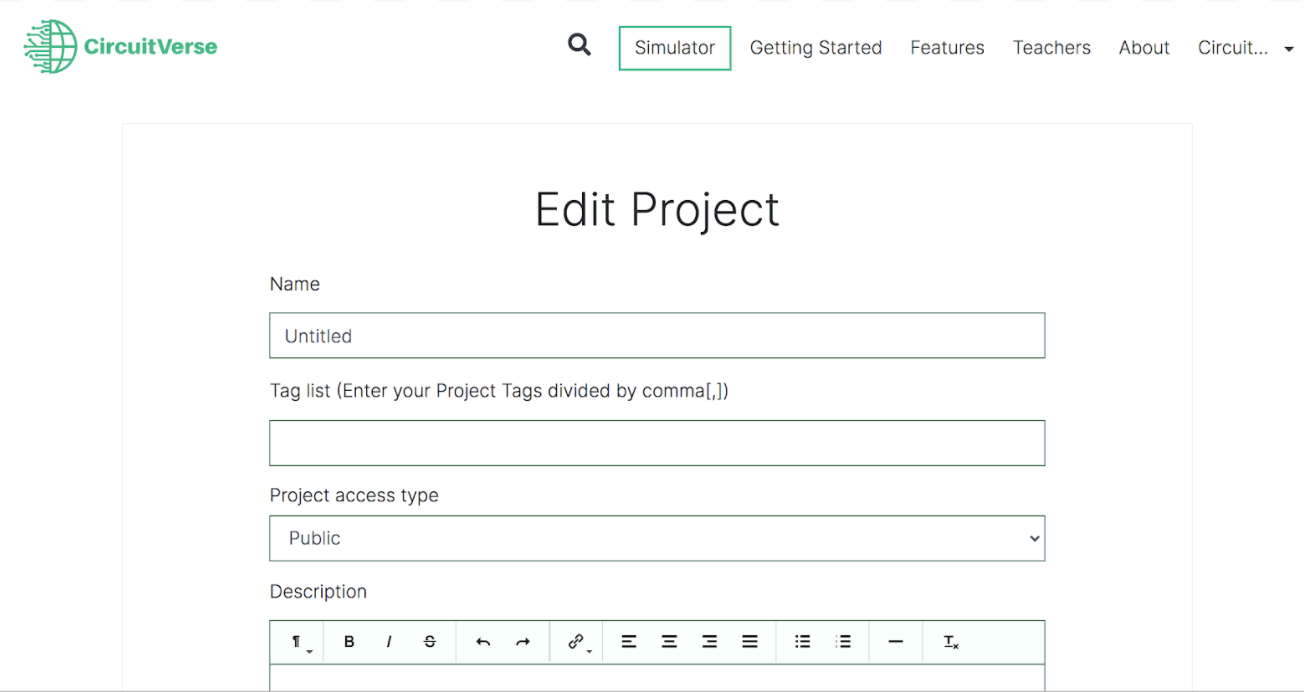Viewport: 1304px width, 692px height.
Task: Open the Features menu item
Action: [947, 48]
